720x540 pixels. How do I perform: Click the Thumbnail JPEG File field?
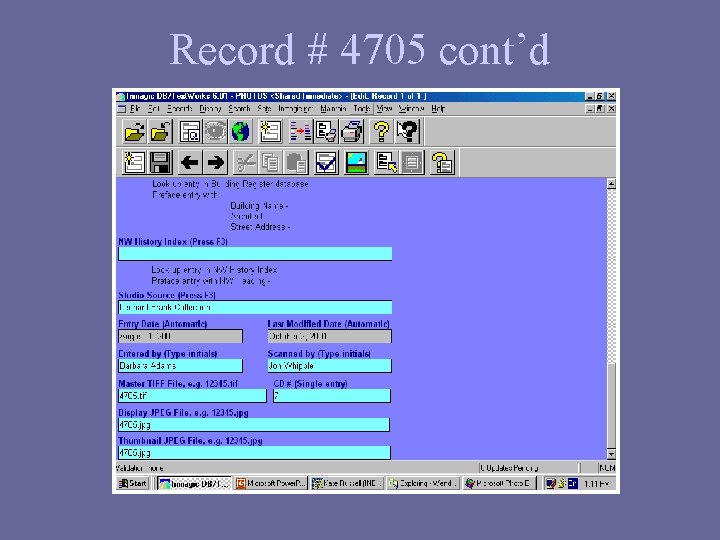pyautogui.click(x=254, y=453)
